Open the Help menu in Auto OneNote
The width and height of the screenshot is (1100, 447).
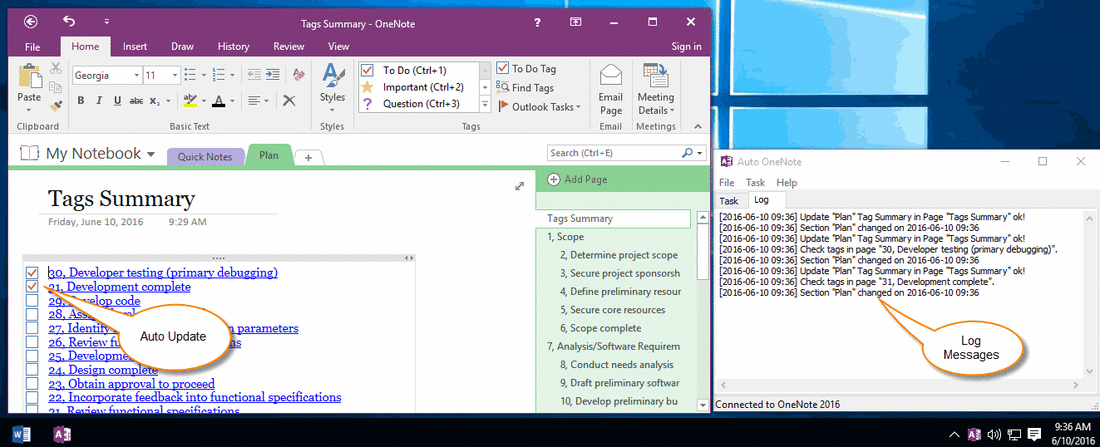tap(786, 182)
